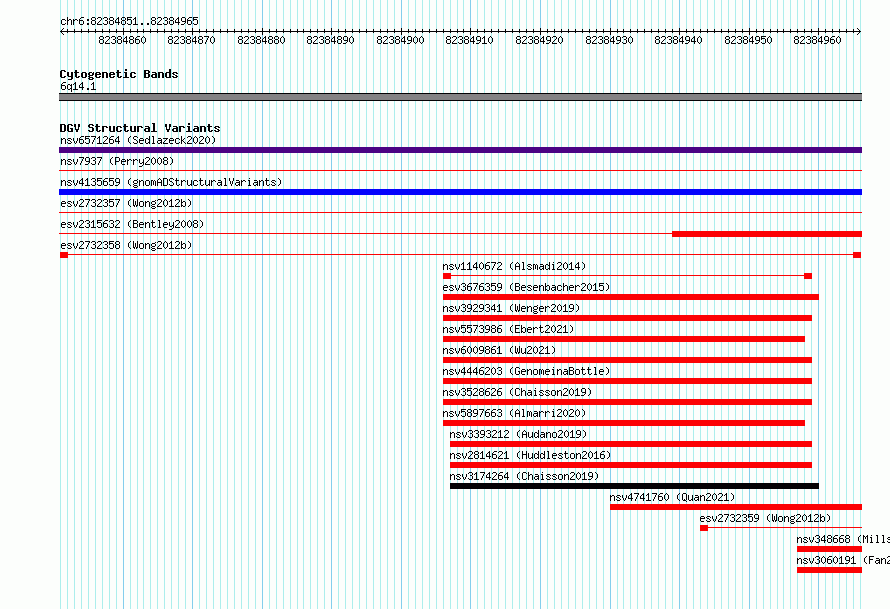Image resolution: width=890 pixels, height=609 pixels.
Task: Click the right end block of esv2732358
Action: tap(857, 255)
